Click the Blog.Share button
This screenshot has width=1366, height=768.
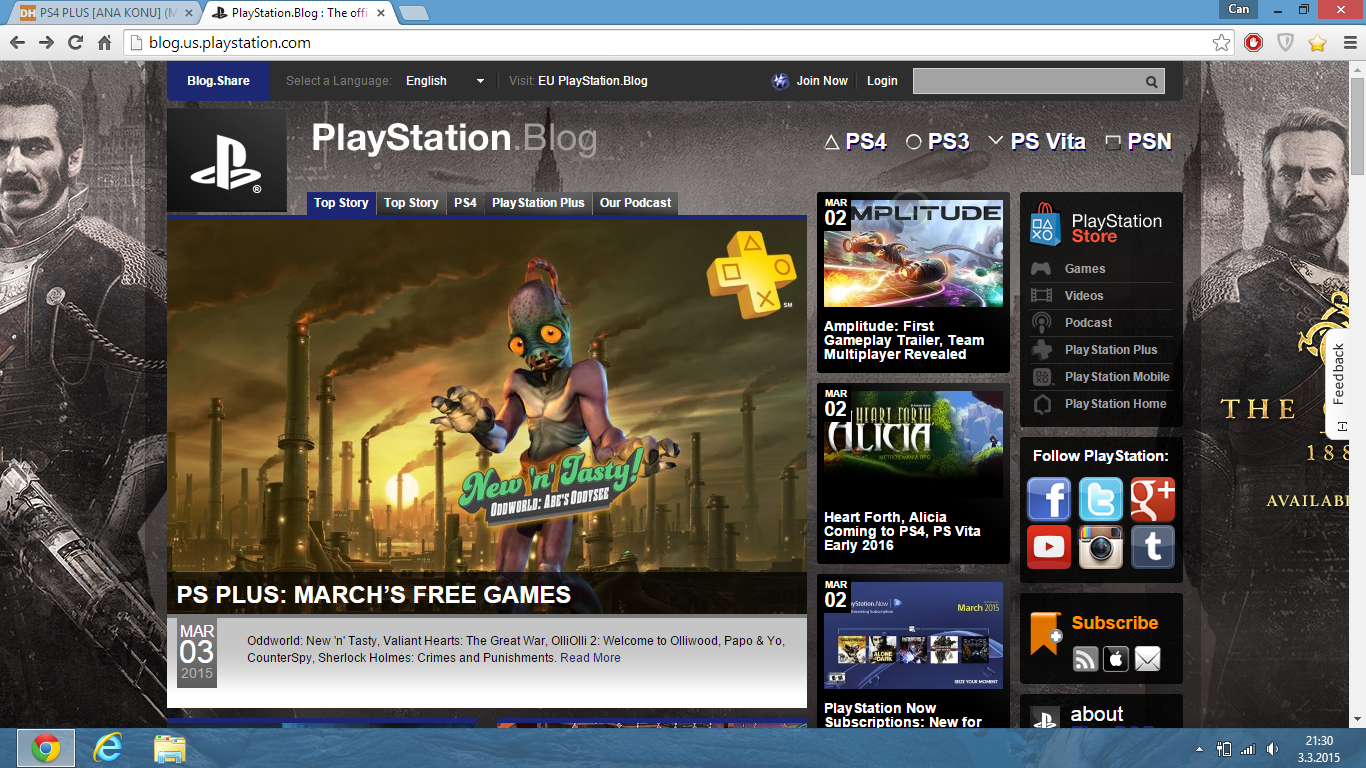pos(218,81)
